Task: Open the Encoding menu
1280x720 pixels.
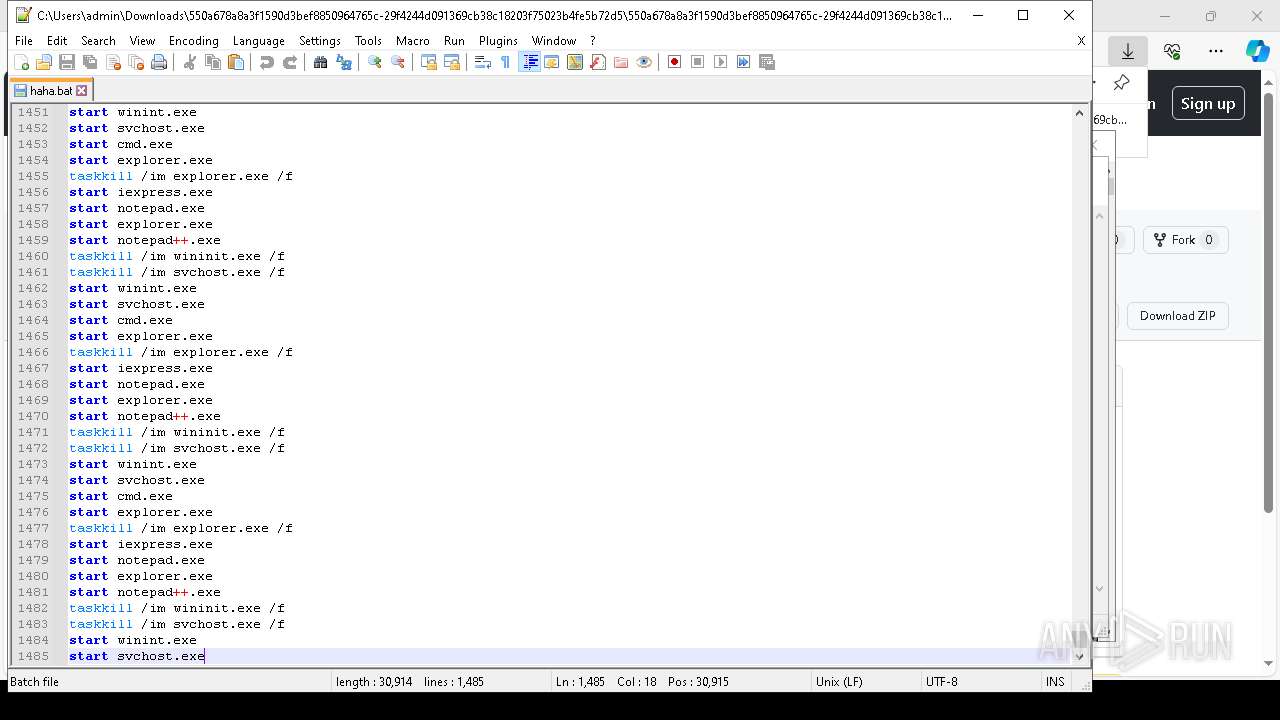Action: click(x=194, y=41)
